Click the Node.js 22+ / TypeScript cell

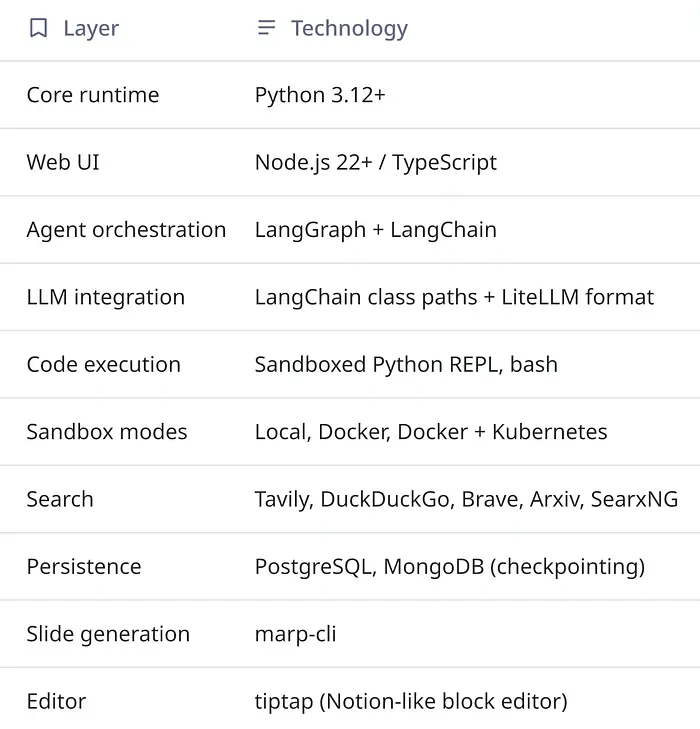point(376,162)
